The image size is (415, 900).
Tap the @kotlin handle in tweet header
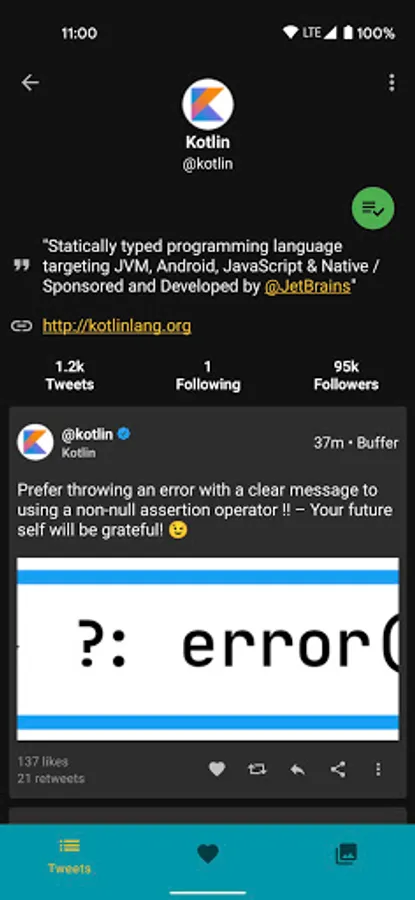[x=87, y=434]
